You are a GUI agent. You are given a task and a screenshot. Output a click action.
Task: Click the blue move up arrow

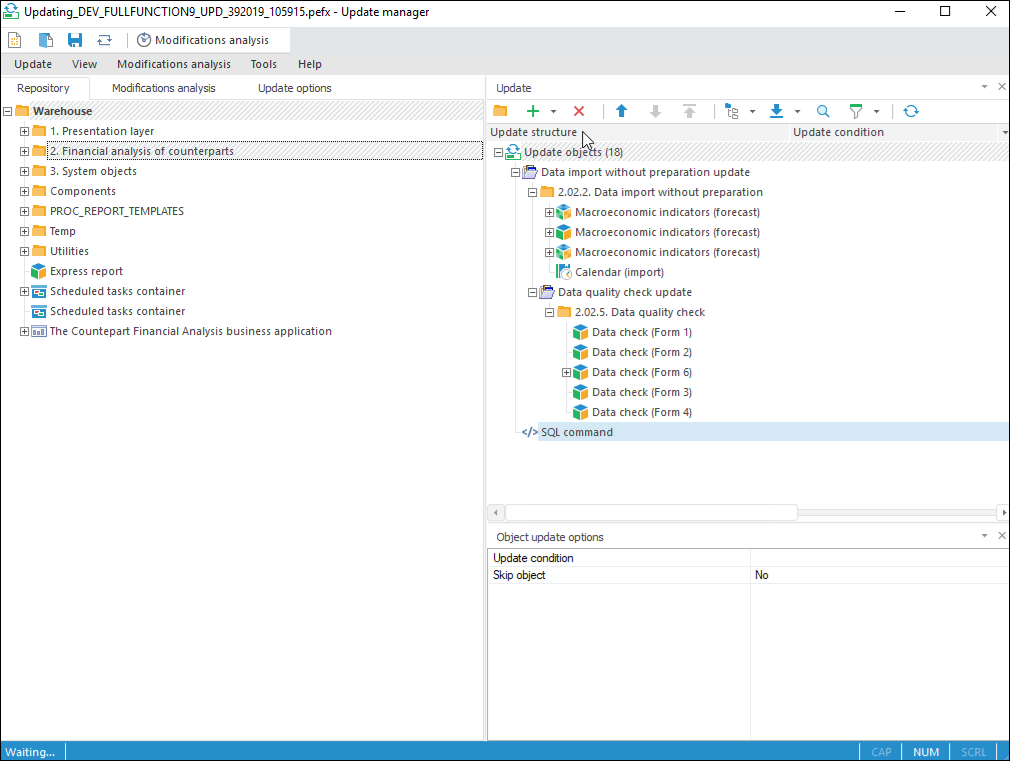tap(621, 111)
